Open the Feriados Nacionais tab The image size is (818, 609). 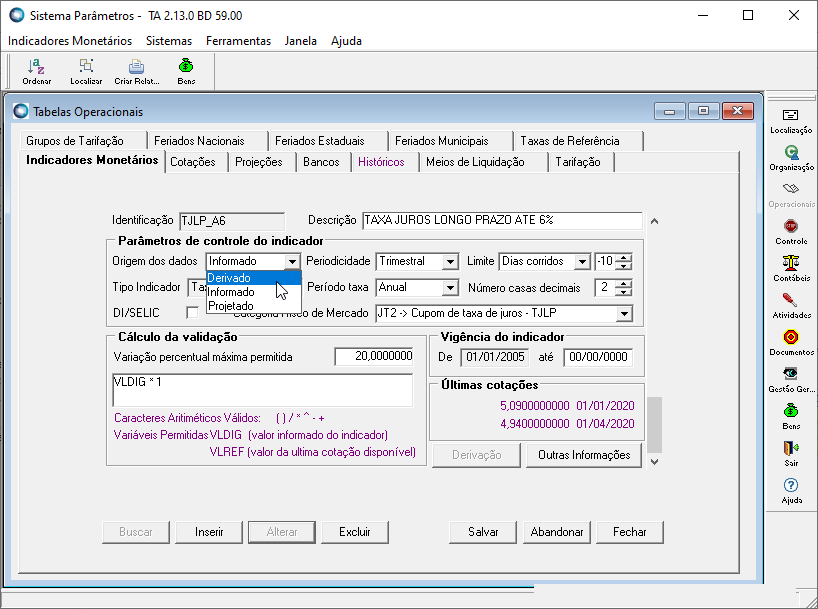point(199,141)
